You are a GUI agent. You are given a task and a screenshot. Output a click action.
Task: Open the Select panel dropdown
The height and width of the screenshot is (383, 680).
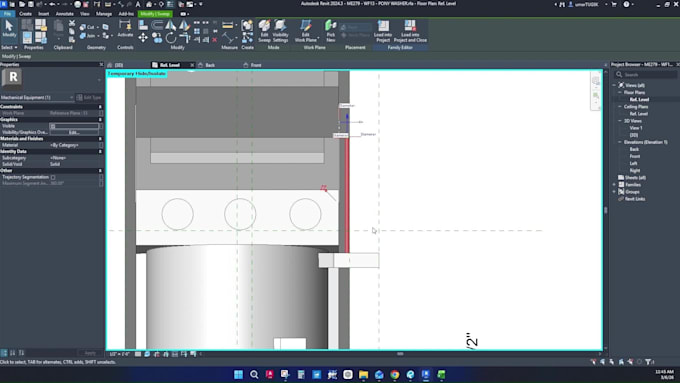9,47
